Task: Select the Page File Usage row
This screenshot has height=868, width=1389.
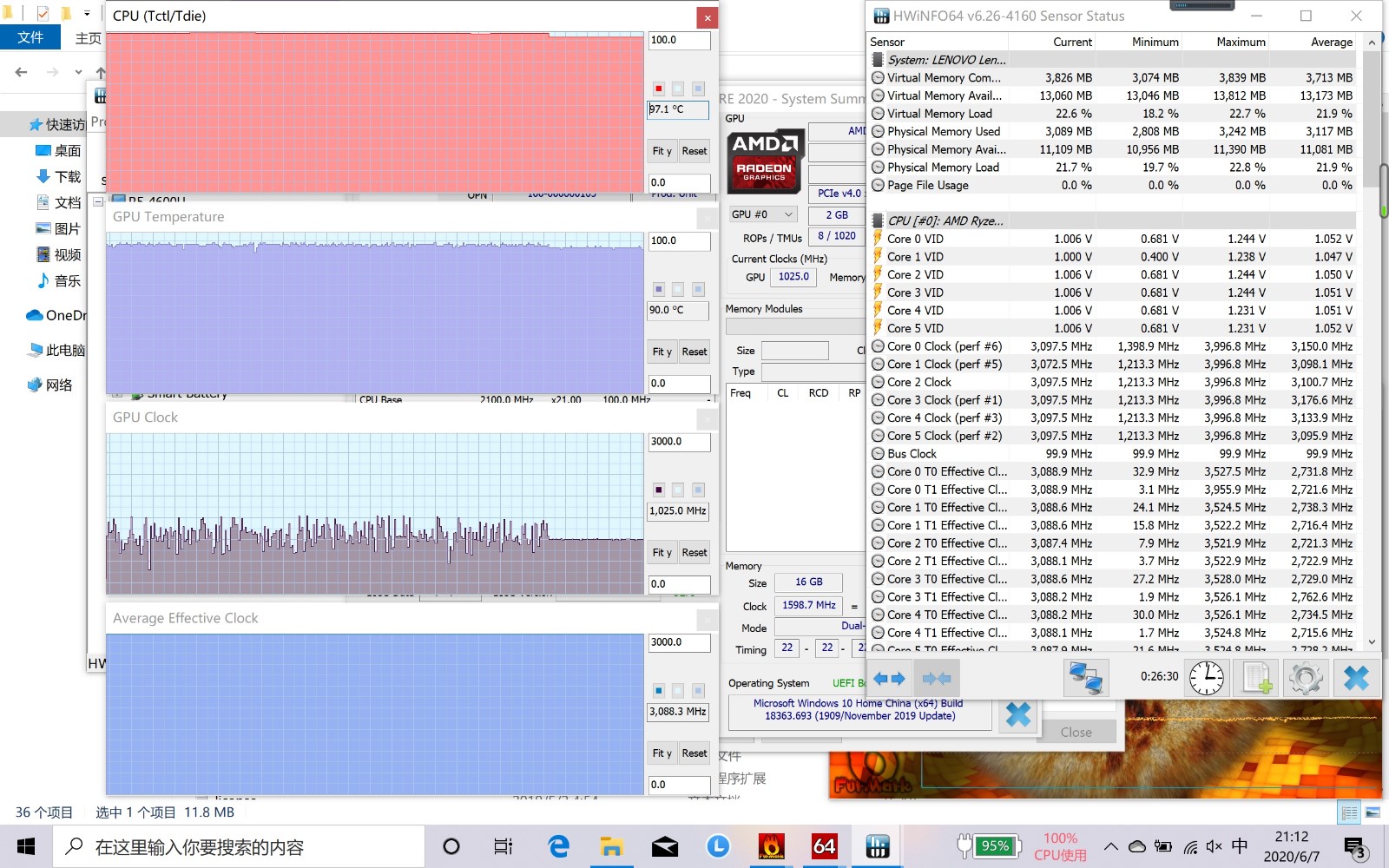Action: point(1112,185)
